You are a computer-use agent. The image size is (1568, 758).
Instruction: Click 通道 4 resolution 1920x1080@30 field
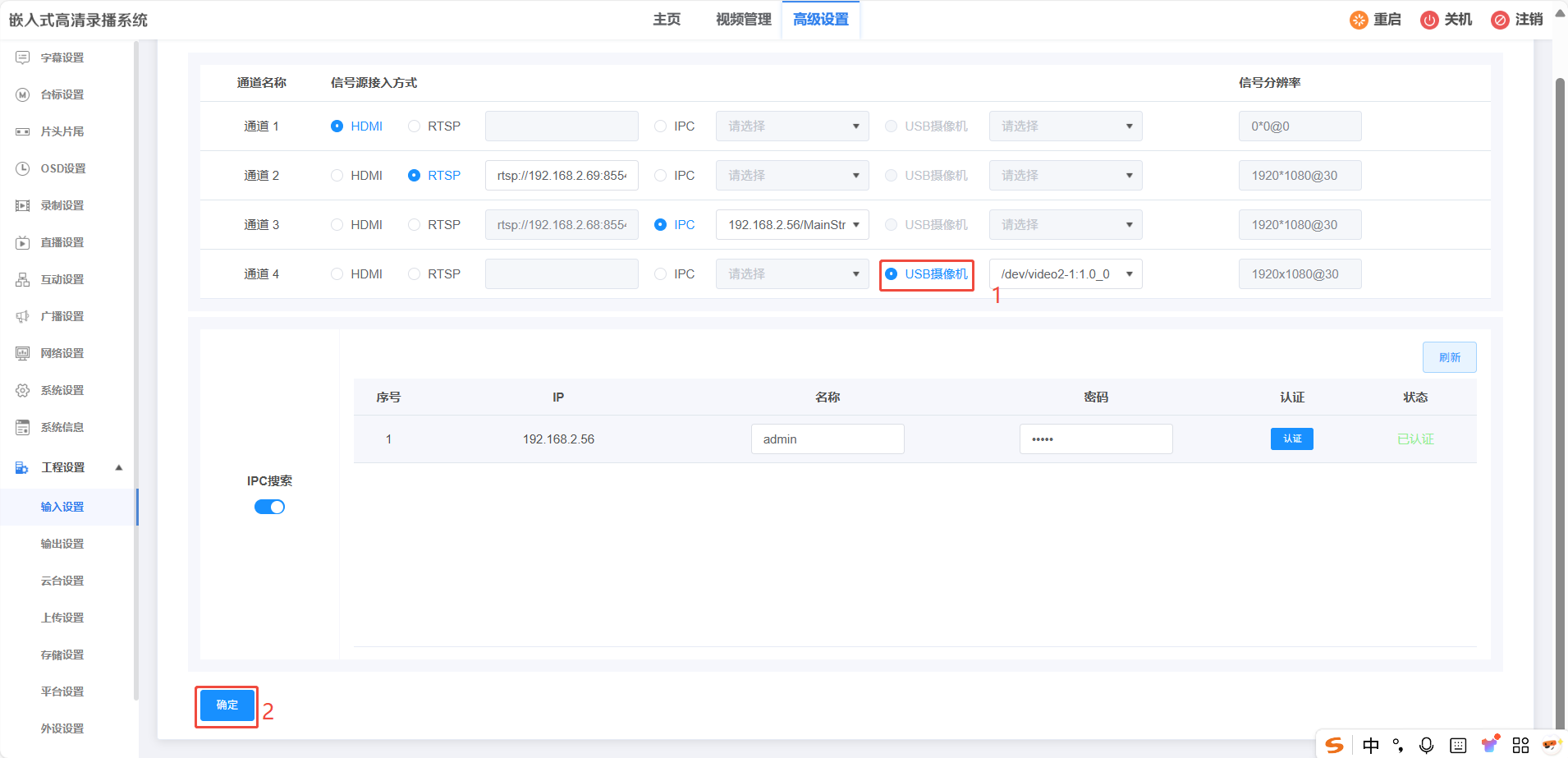coord(1300,273)
